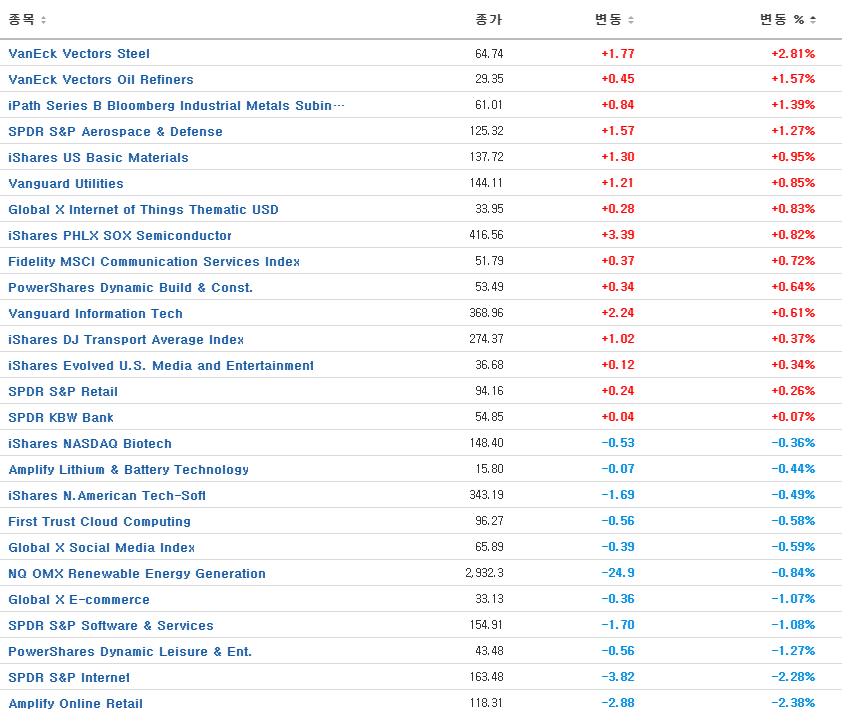
Task: Select percent change -2.28%
Action: [793, 678]
